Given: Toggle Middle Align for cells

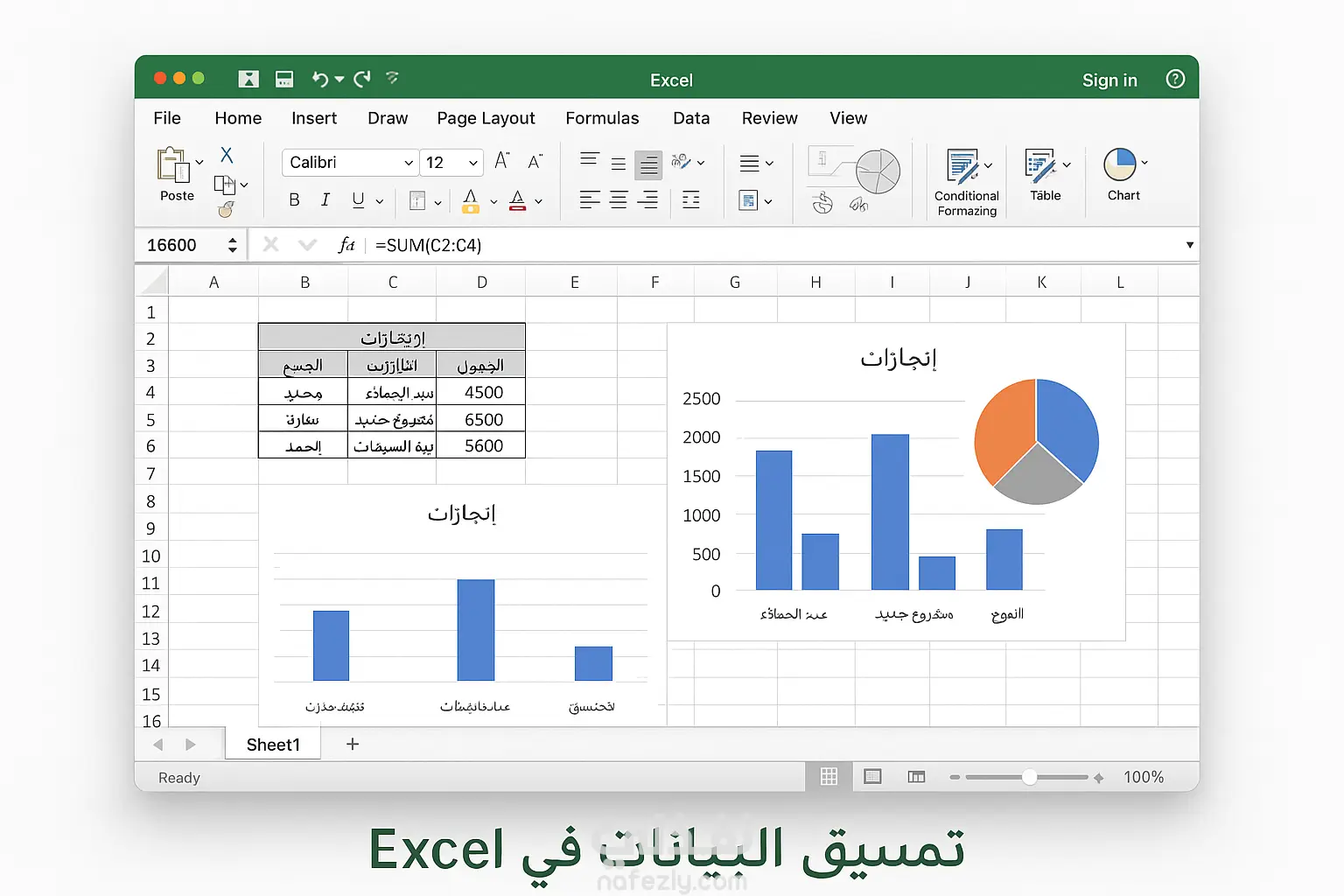Looking at the screenshot, I should click(619, 164).
